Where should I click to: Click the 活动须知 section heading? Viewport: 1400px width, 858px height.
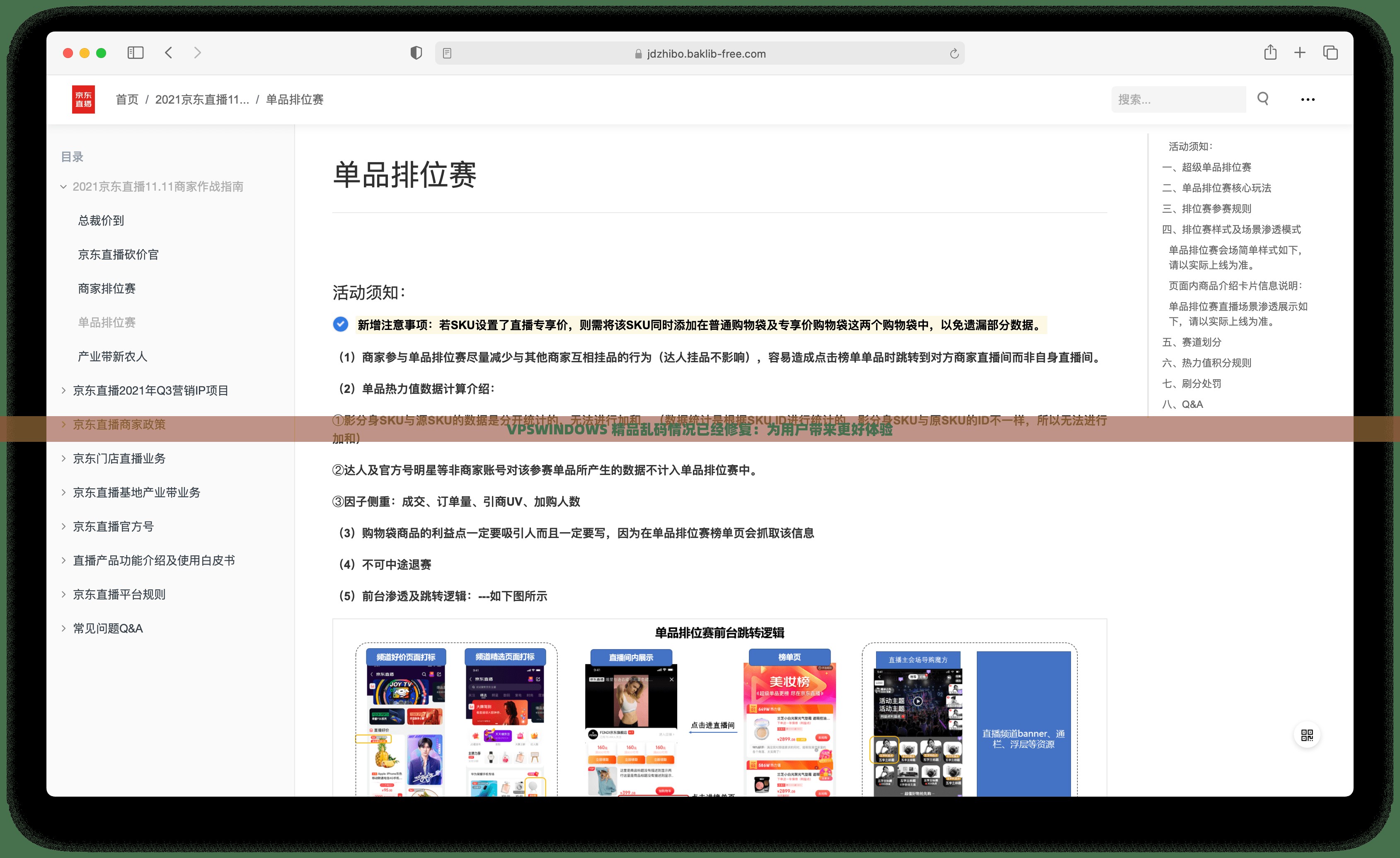[x=369, y=293]
